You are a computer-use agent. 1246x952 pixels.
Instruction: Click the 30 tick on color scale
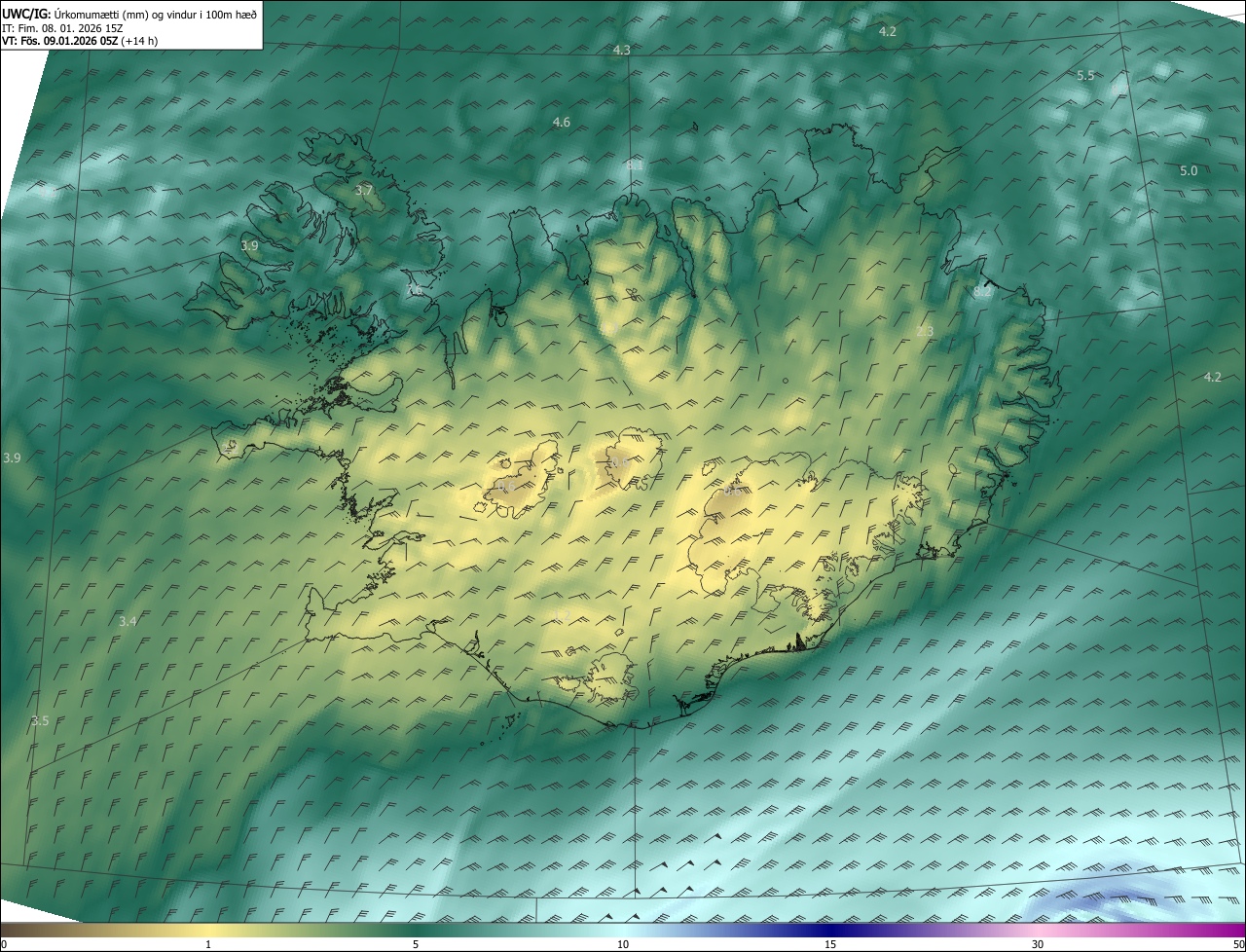(x=1038, y=944)
